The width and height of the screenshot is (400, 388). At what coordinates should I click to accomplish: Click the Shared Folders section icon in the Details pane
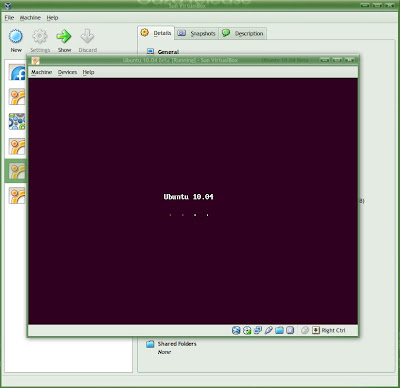(x=150, y=344)
